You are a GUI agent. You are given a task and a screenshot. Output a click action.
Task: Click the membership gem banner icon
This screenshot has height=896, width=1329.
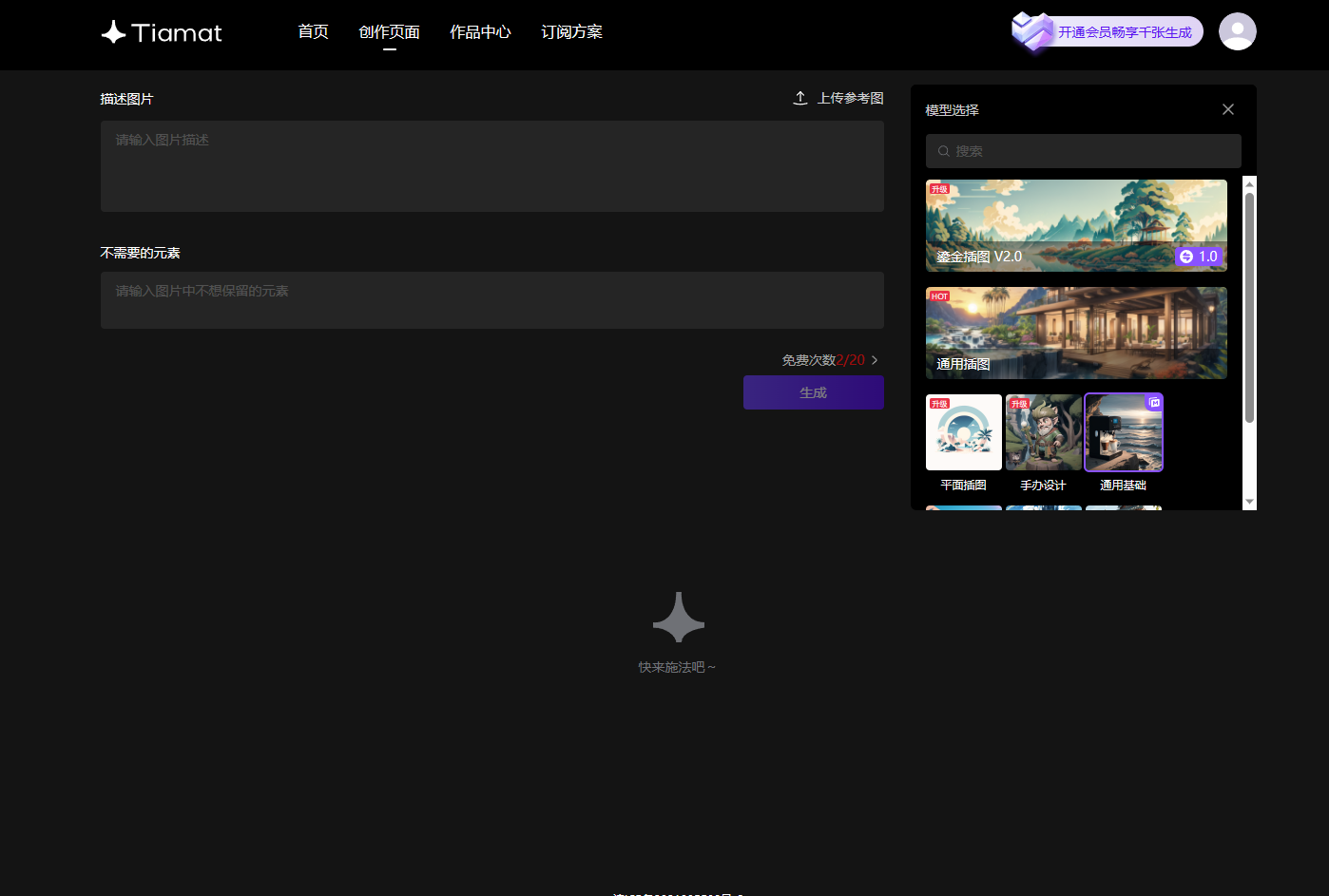[x=1031, y=31]
